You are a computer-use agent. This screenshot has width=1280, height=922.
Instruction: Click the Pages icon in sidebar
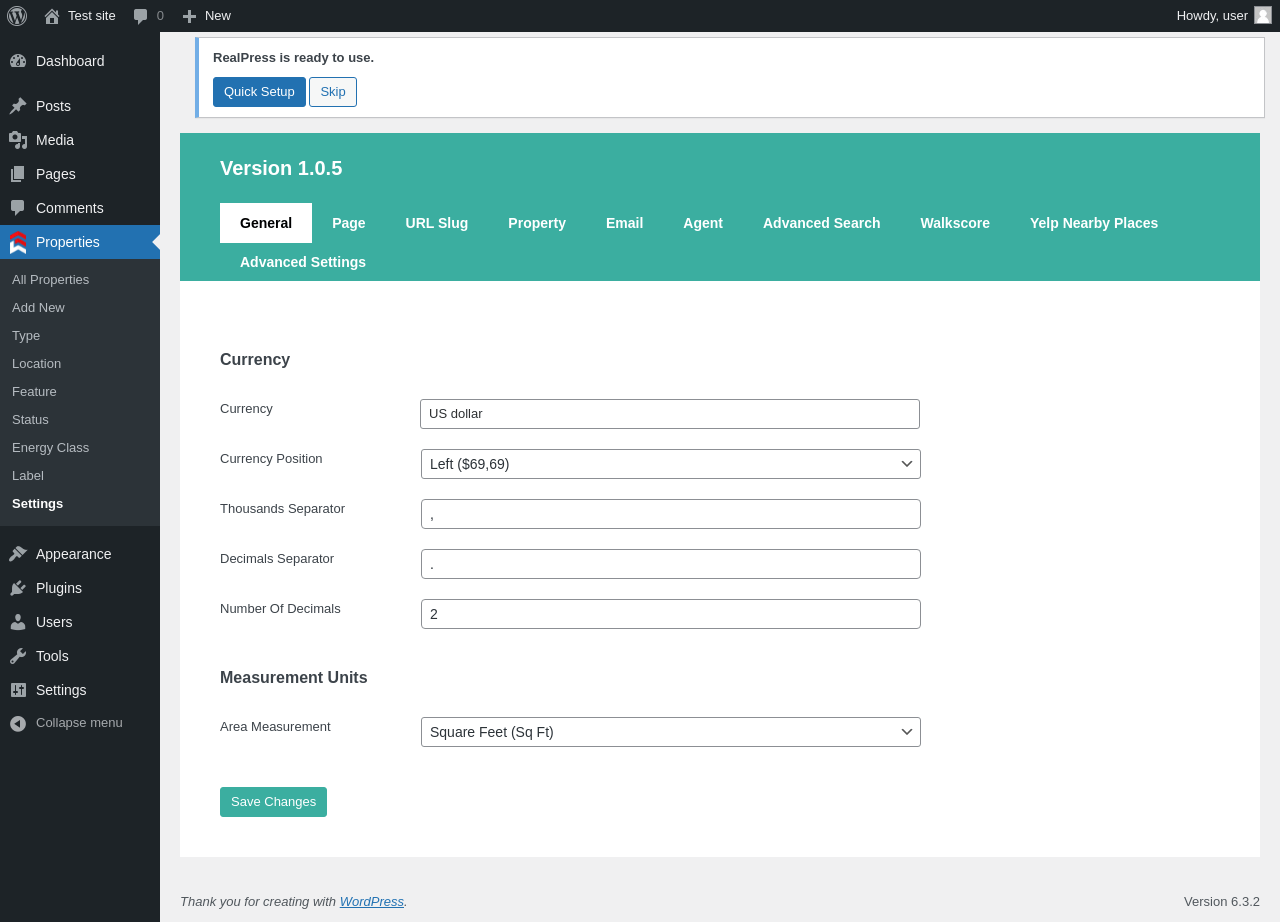coord(18,174)
